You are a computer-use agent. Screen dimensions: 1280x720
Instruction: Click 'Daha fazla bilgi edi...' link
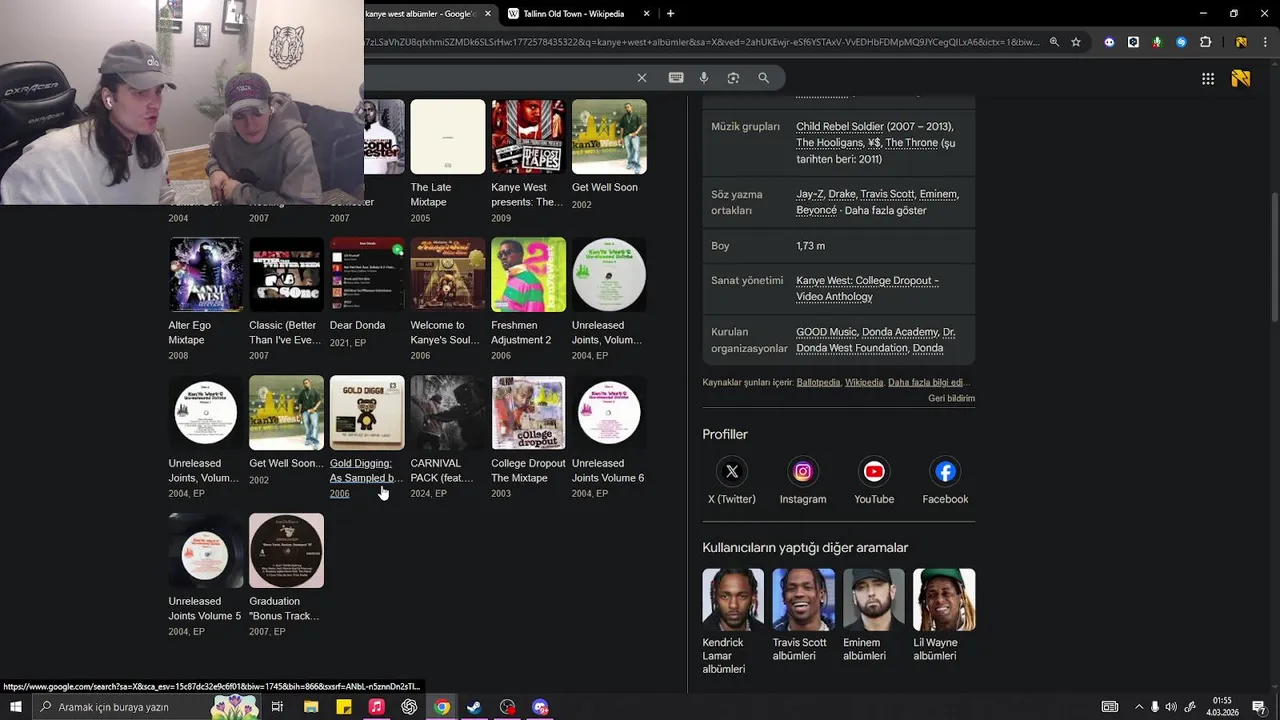929,382
